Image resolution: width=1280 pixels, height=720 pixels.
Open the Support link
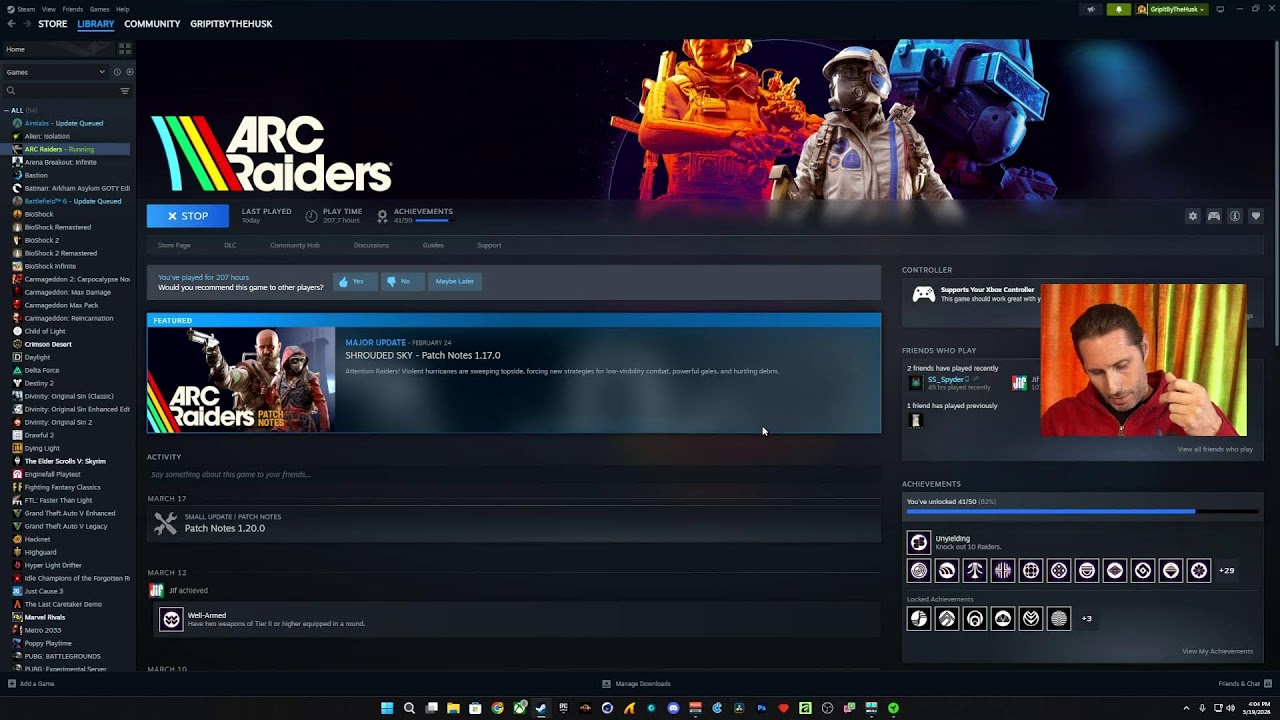(x=489, y=245)
